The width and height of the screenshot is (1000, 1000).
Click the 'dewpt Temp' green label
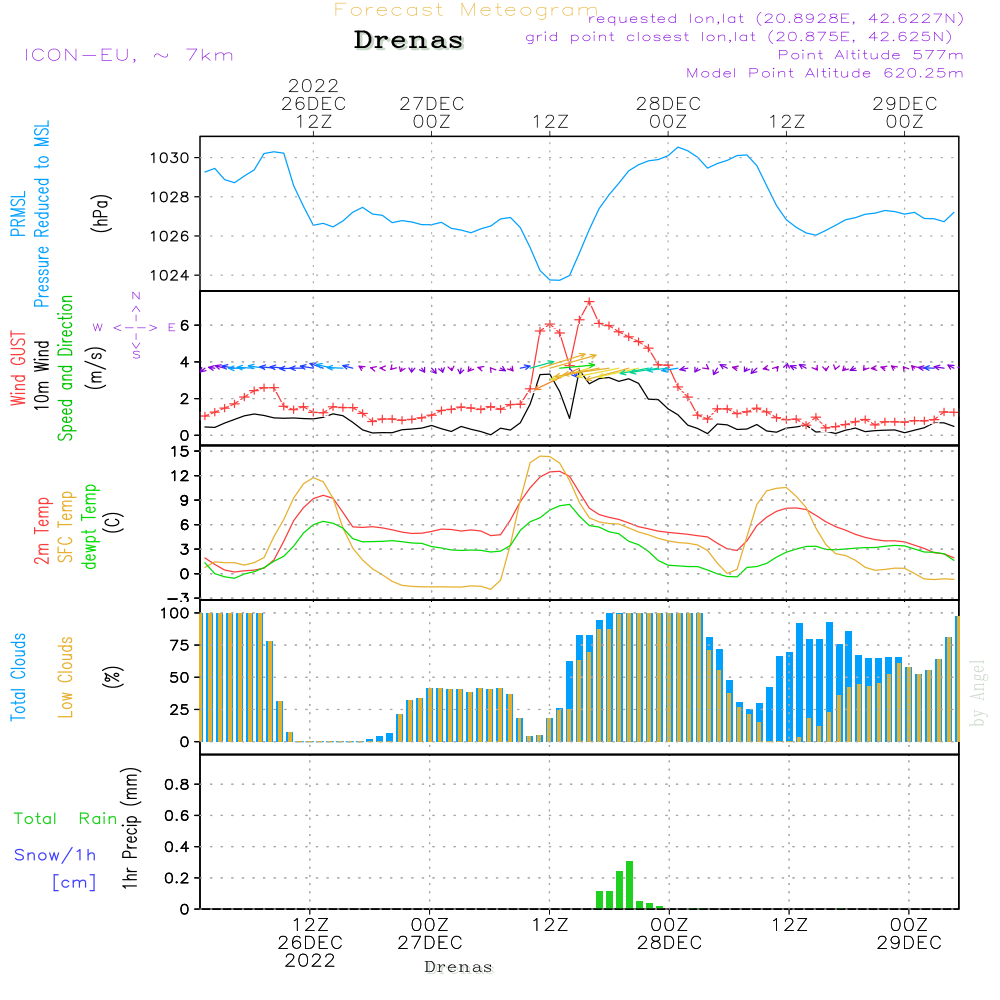click(x=89, y=526)
